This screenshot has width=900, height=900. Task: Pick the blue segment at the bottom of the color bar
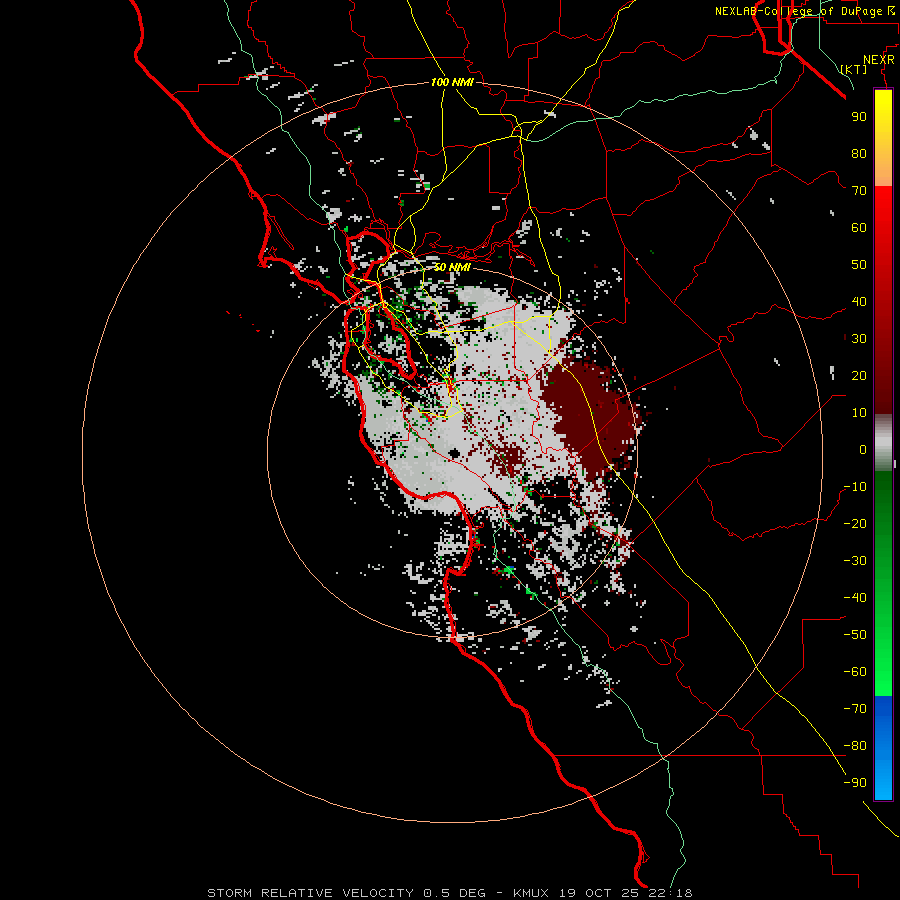click(883, 748)
